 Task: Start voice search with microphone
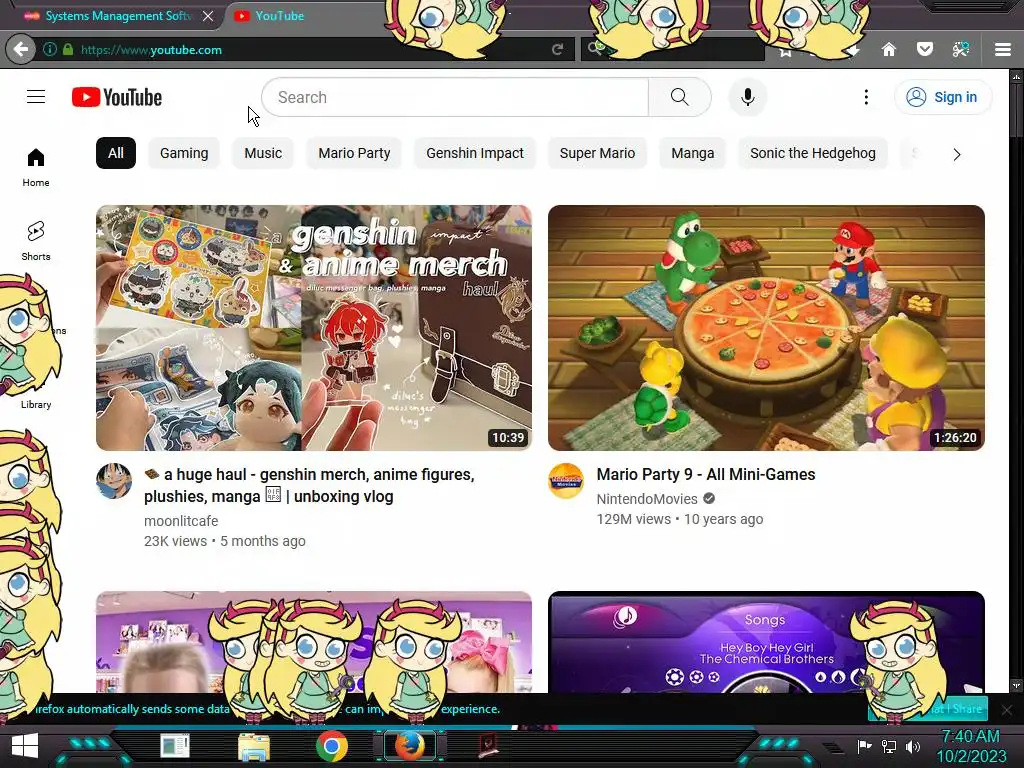748,97
